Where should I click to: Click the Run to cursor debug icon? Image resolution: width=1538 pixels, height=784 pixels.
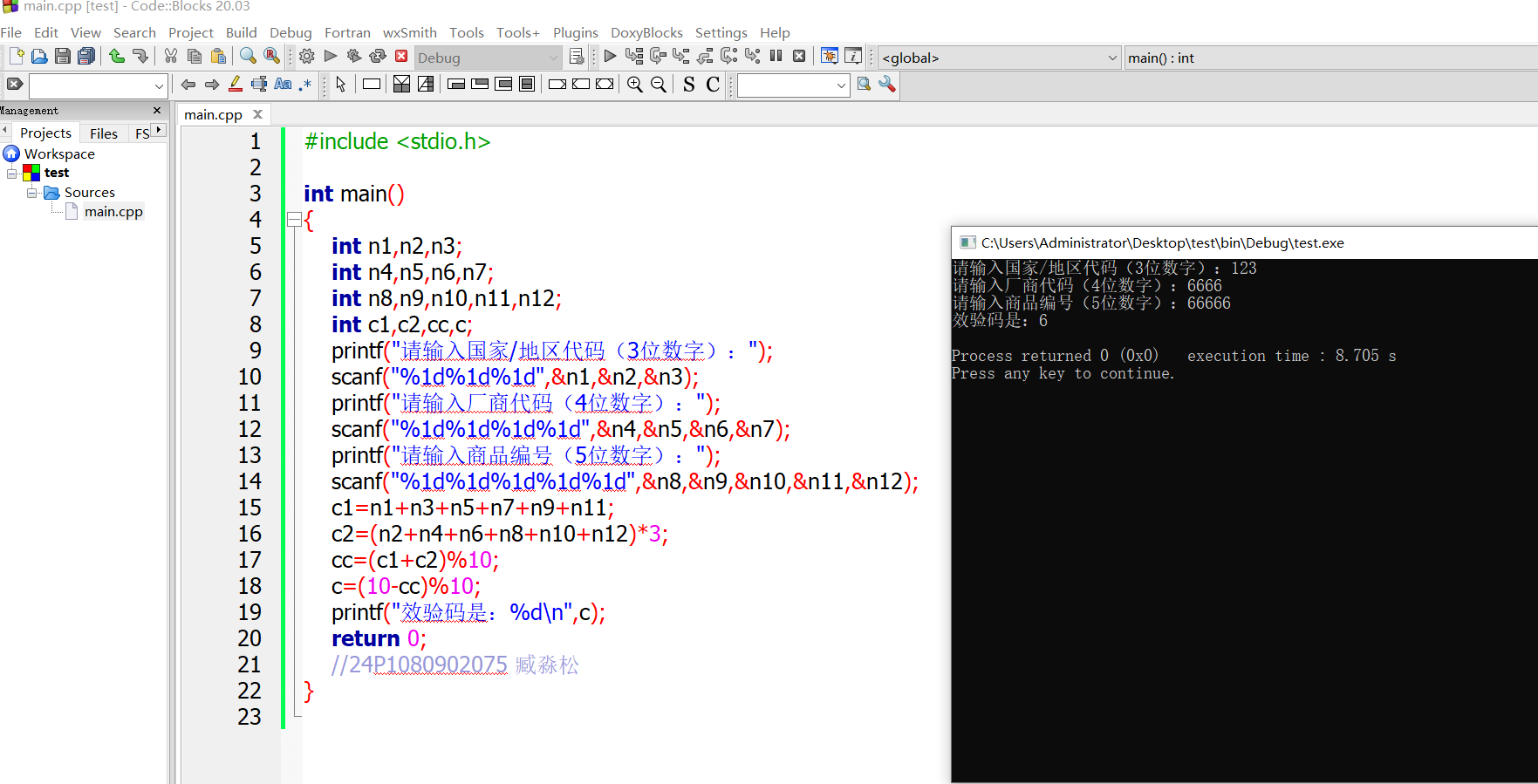tap(634, 57)
